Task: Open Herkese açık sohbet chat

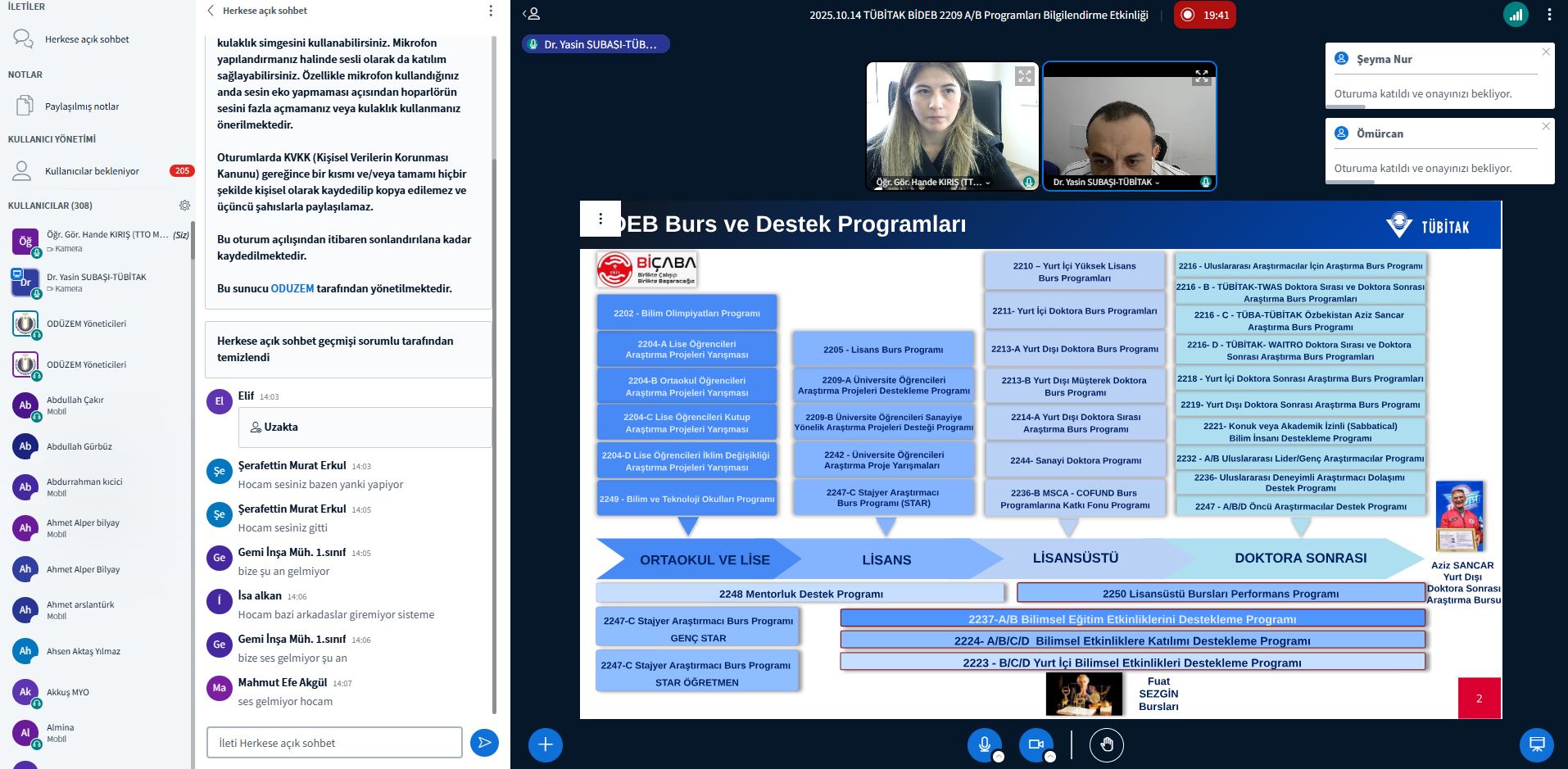Action: point(87,39)
